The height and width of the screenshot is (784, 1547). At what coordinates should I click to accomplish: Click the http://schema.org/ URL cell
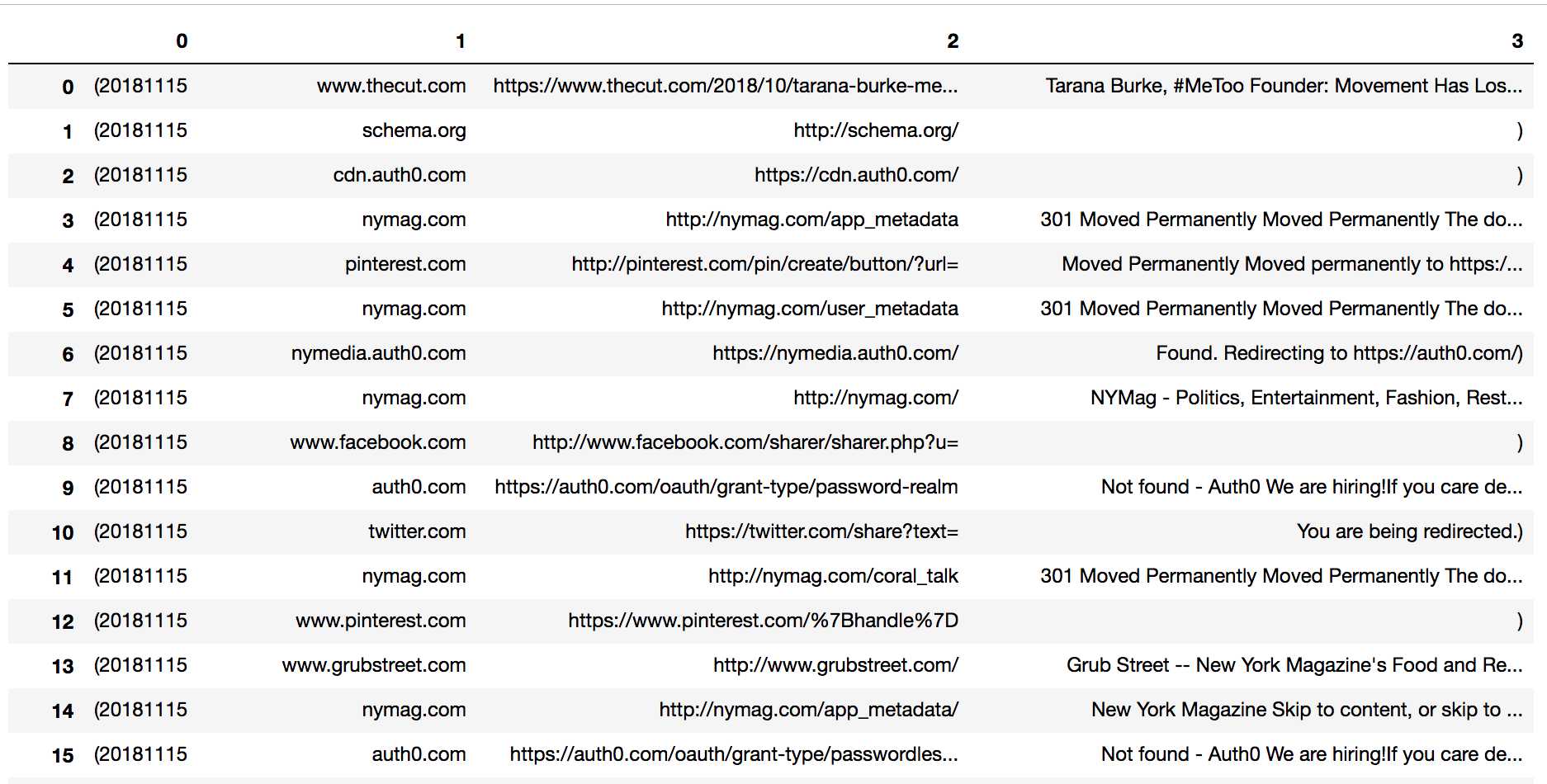point(875,130)
